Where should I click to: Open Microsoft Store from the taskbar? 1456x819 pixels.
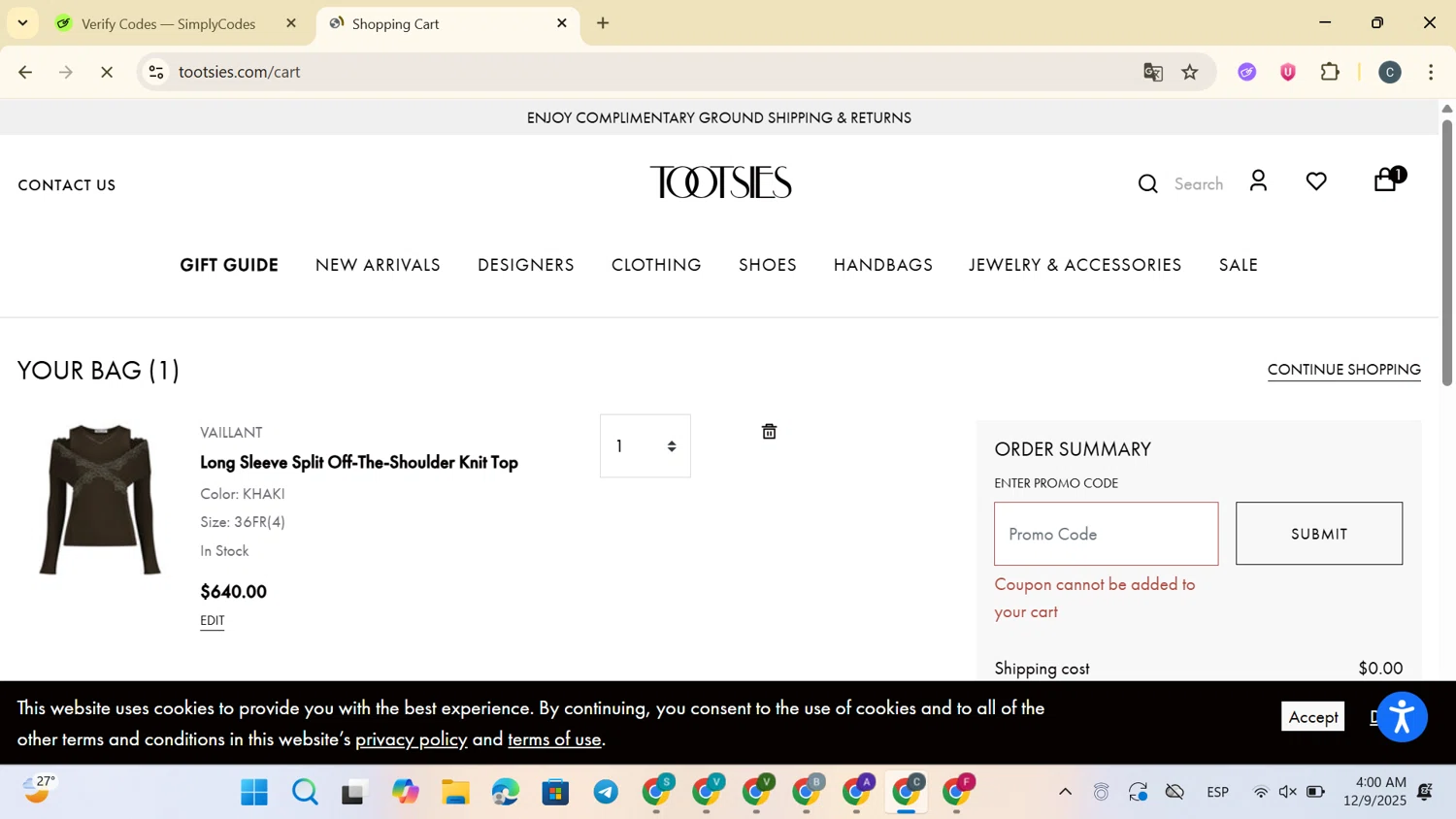[x=555, y=793]
